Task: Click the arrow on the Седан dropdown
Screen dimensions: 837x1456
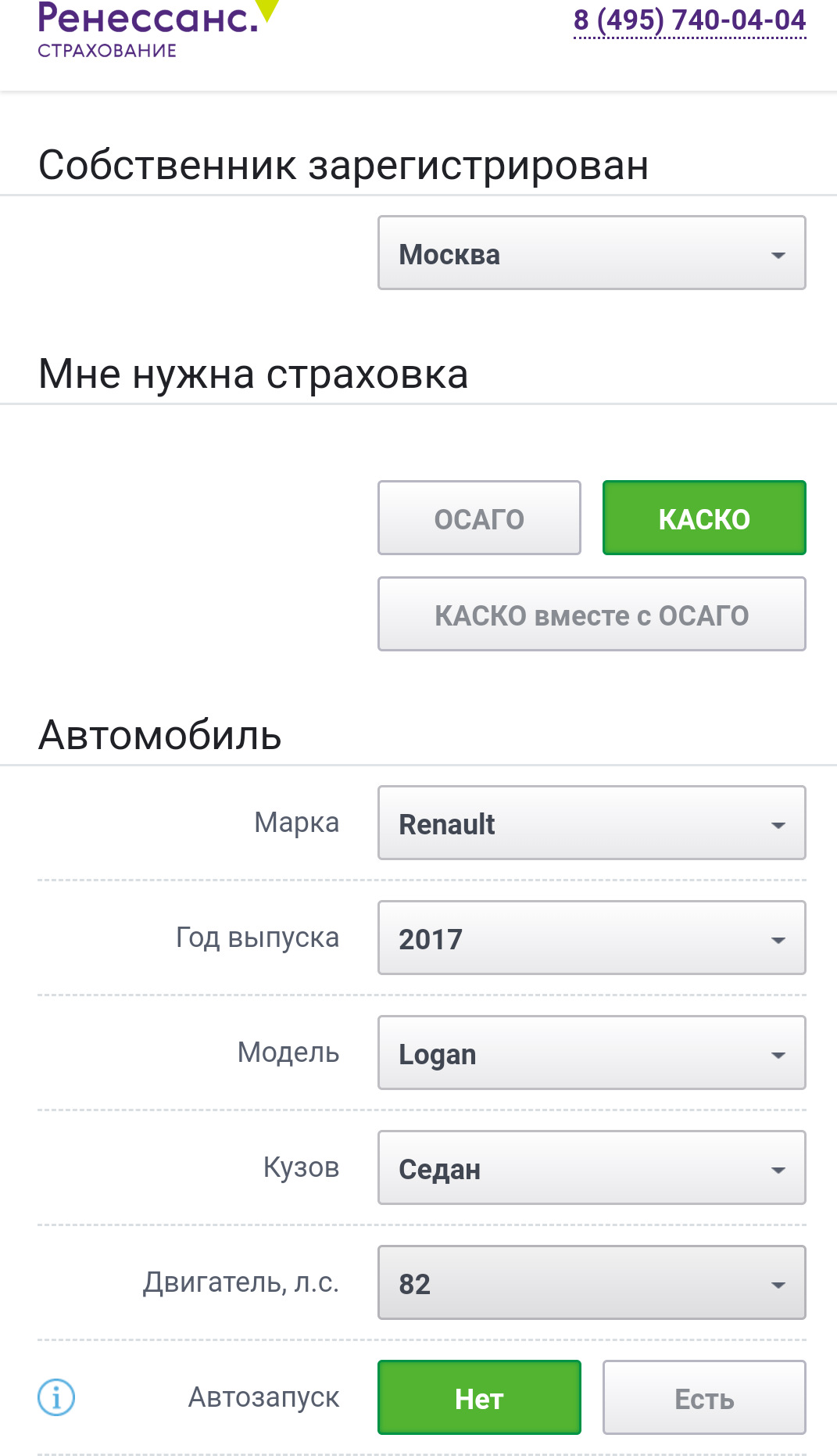Action: click(778, 1170)
